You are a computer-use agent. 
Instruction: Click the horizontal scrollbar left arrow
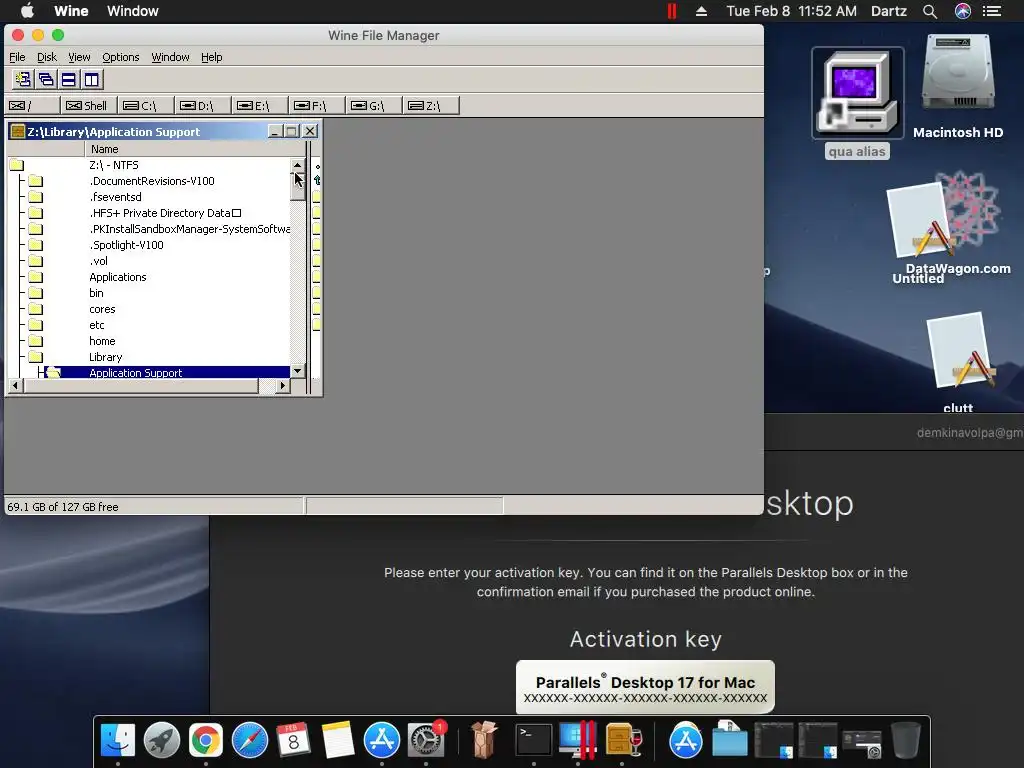(x=14, y=386)
